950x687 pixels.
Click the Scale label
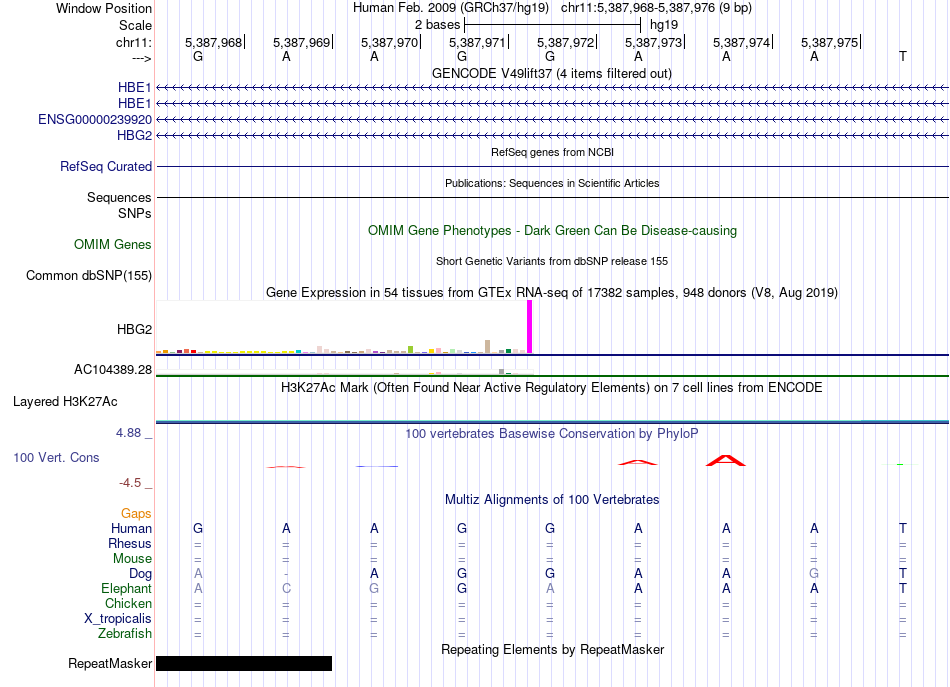click(135, 25)
